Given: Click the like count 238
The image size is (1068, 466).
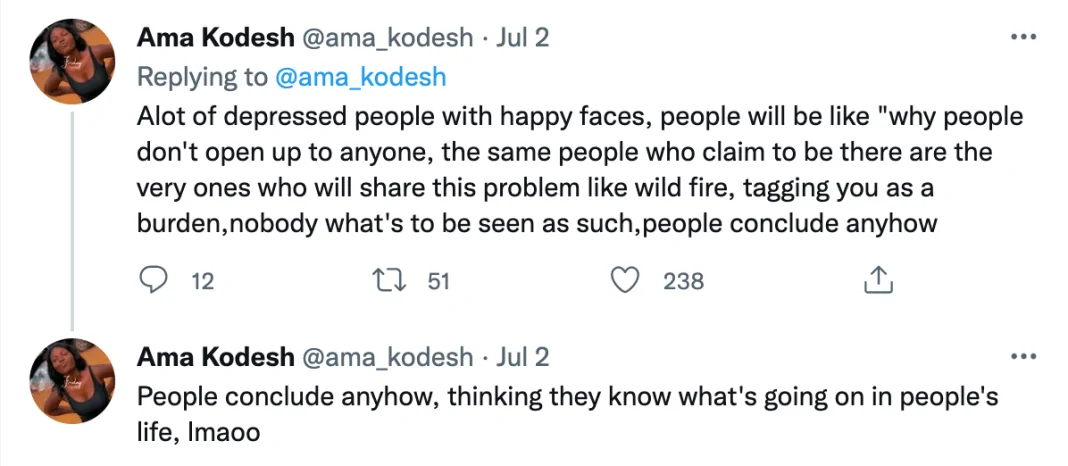Looking at the screenshot, I should click(x=684, y=282).
